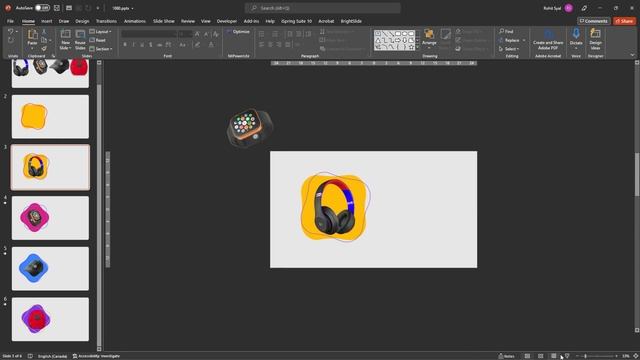Click the Share button
Image resolution: width=640 pixels, height=360 pixels.
tap(624, 21)
